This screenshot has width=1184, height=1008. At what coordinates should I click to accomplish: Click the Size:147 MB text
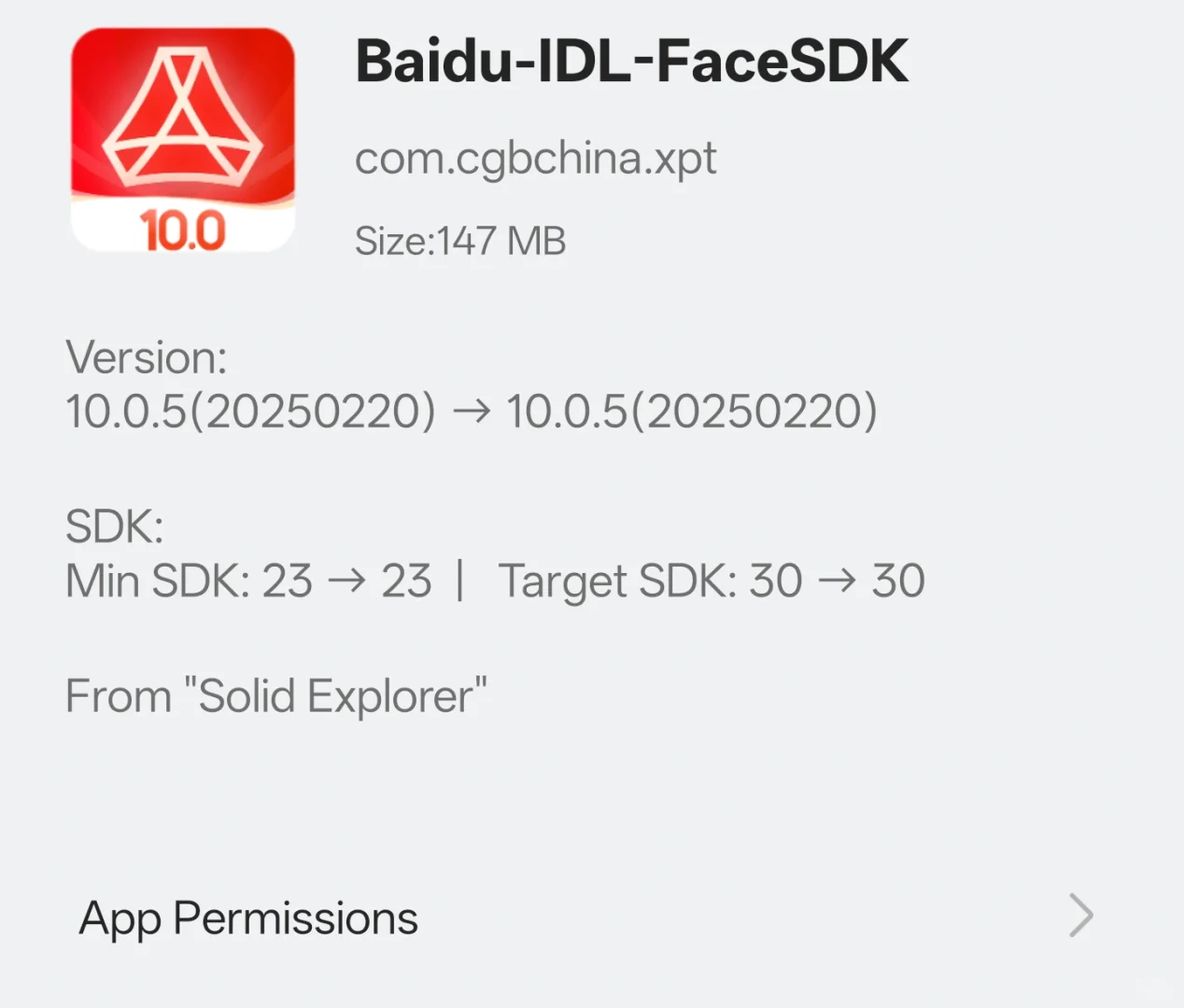(460, 242)
